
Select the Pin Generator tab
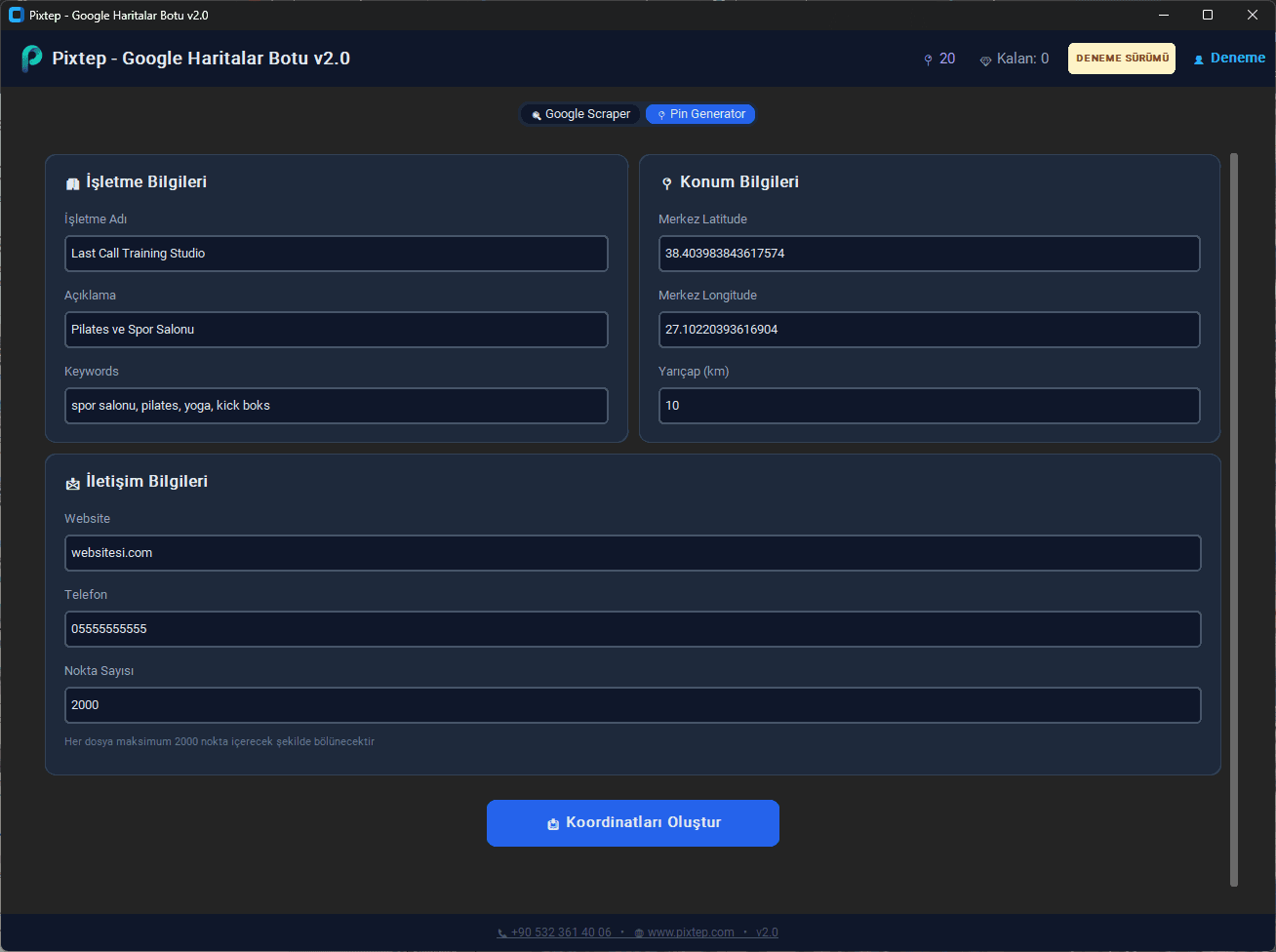[x=700, y=114]
